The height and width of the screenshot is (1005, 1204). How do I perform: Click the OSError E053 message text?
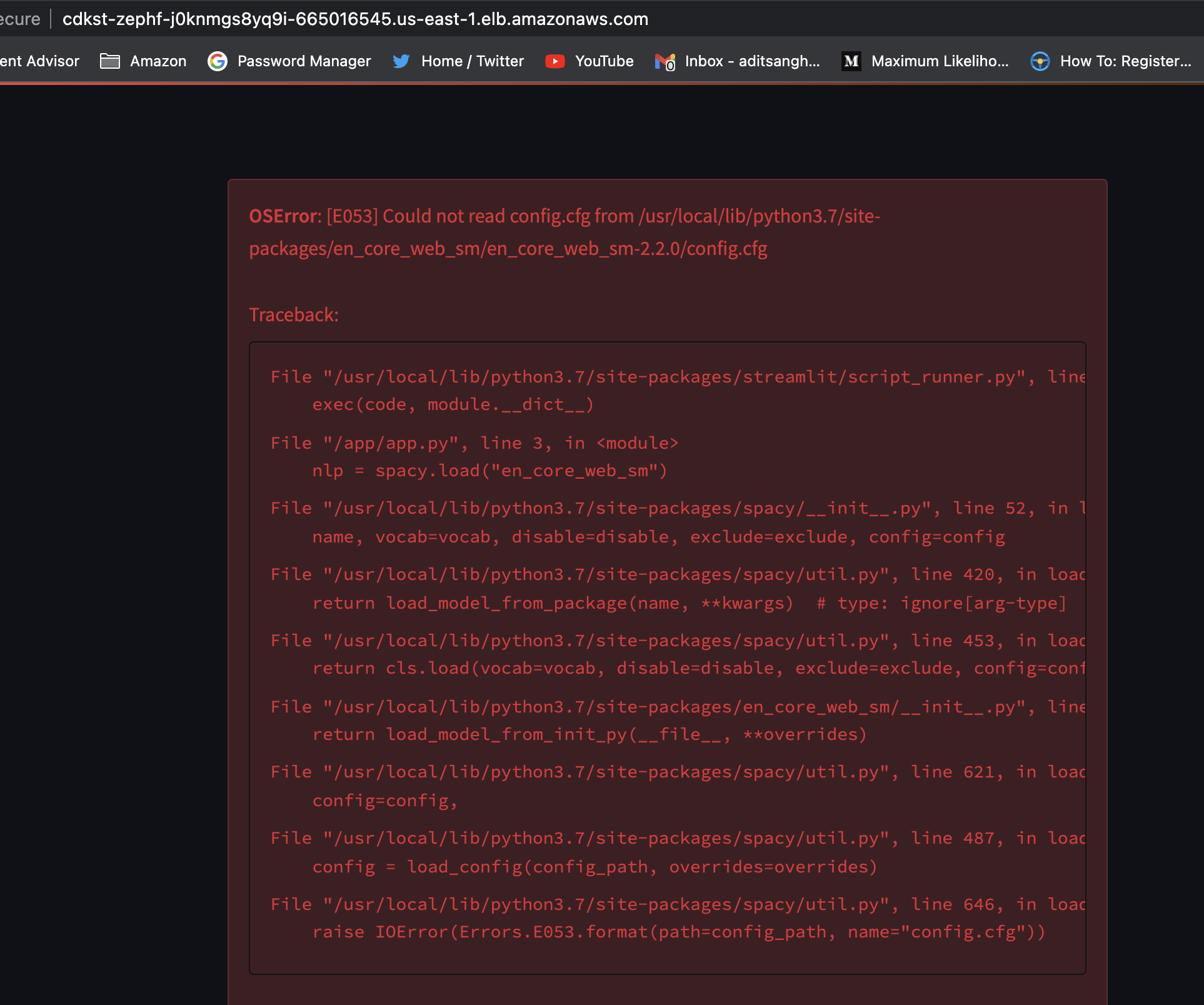click(x=564, y=232)
